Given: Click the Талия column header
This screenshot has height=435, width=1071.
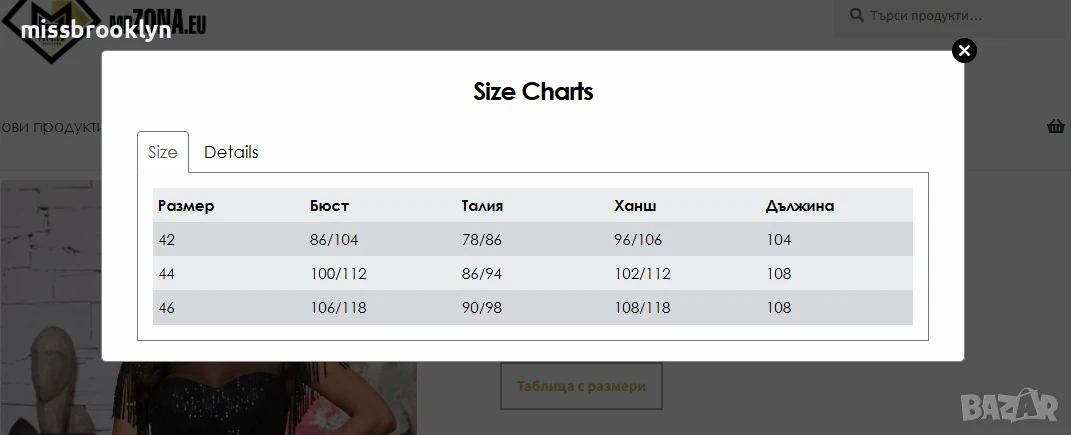Looking at the screenshot, I should pyautogui.click(x=482, y=206).
